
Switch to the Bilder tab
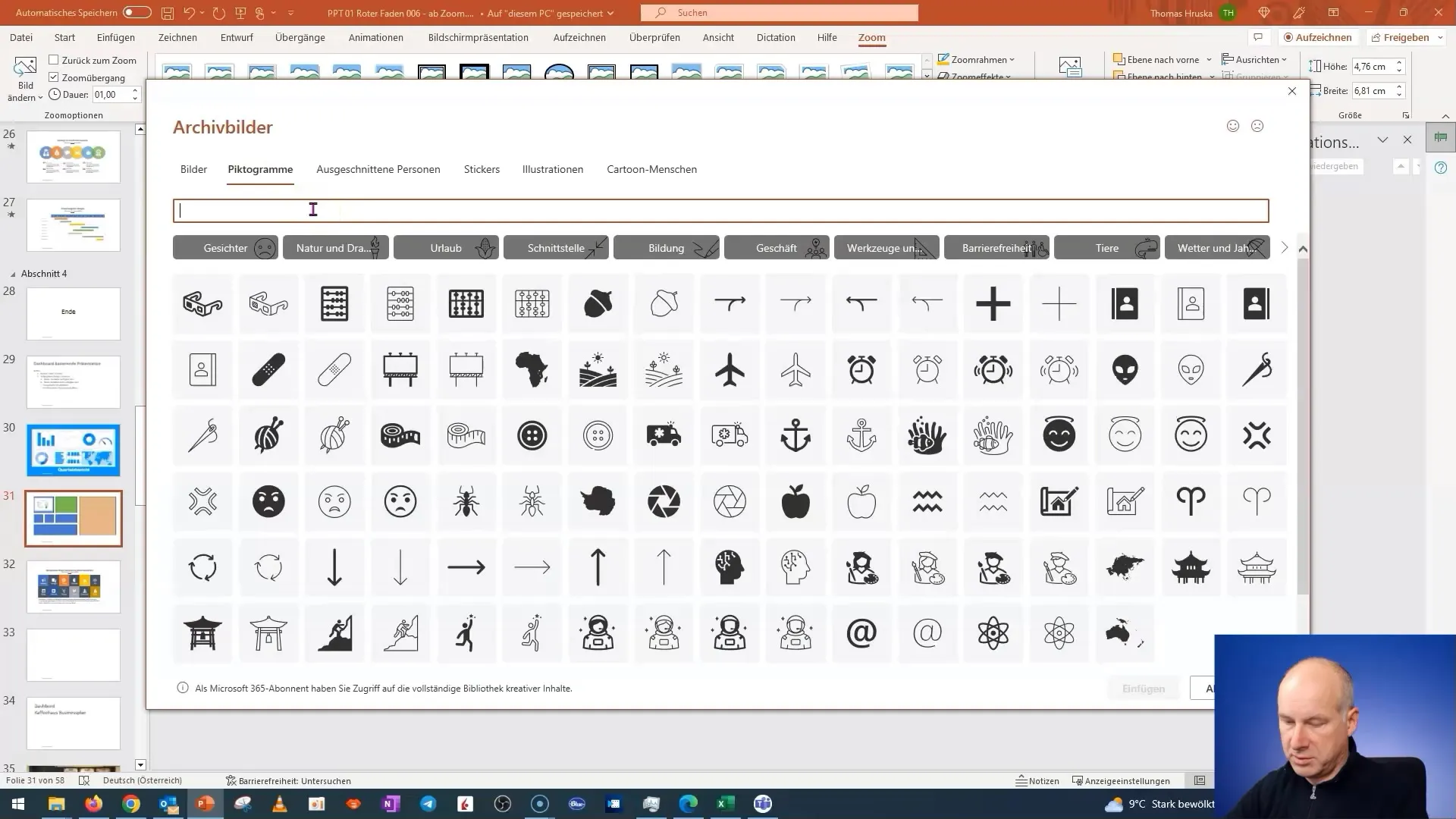193,169
